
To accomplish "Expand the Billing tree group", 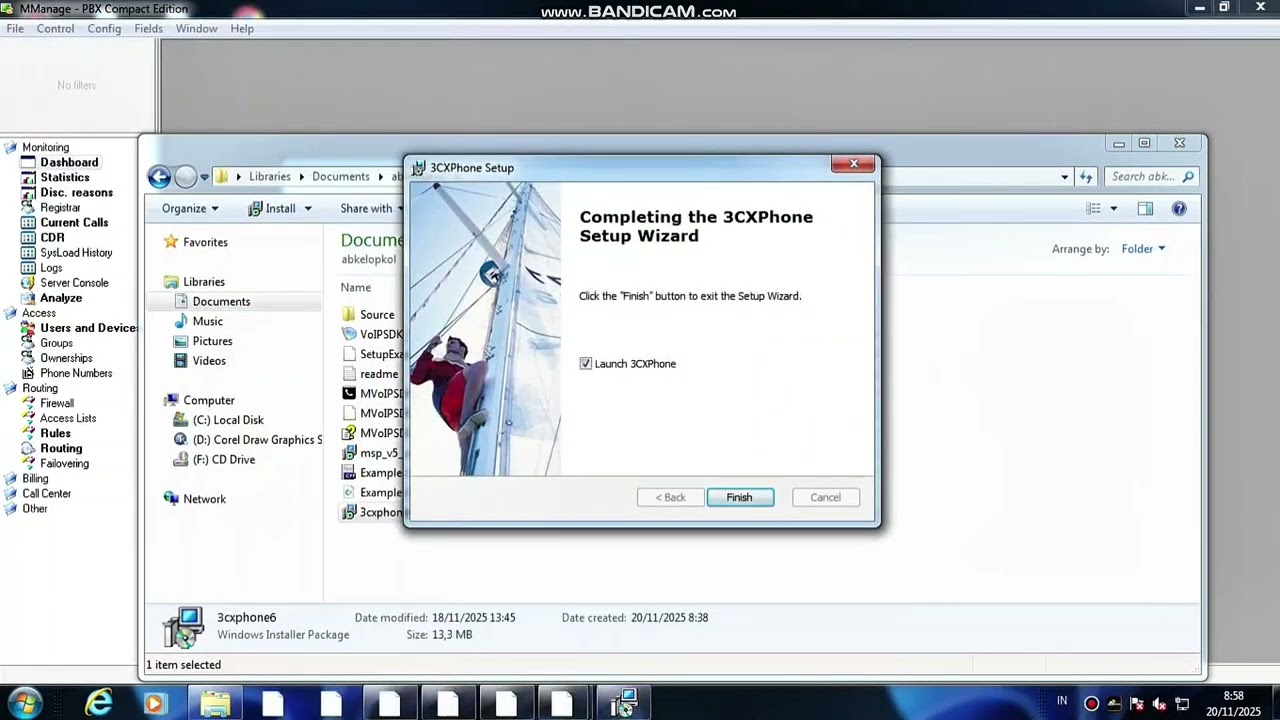I will 11,478.
